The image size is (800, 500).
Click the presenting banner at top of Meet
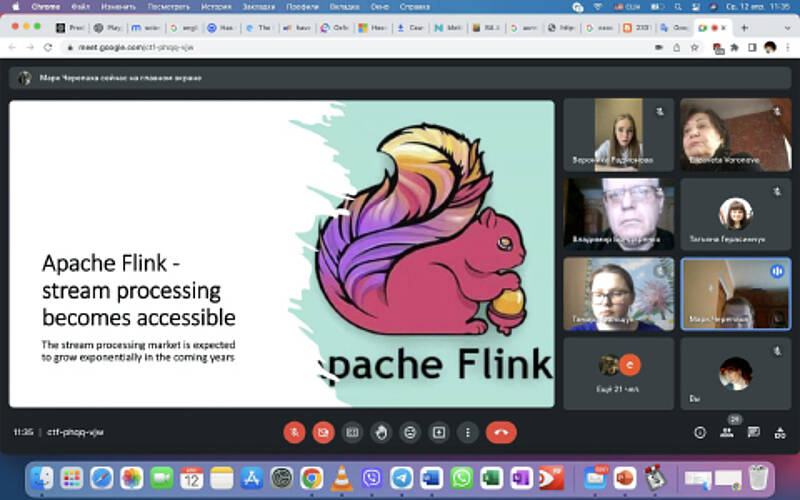tap(400, 78)
